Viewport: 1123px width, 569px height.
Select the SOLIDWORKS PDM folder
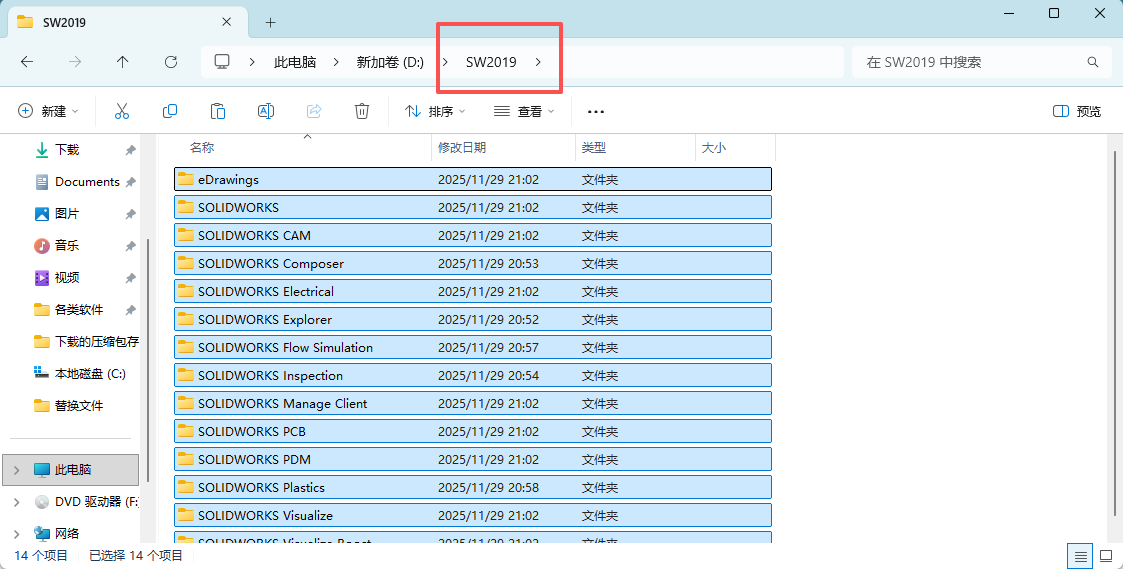(x=473, y=459)
